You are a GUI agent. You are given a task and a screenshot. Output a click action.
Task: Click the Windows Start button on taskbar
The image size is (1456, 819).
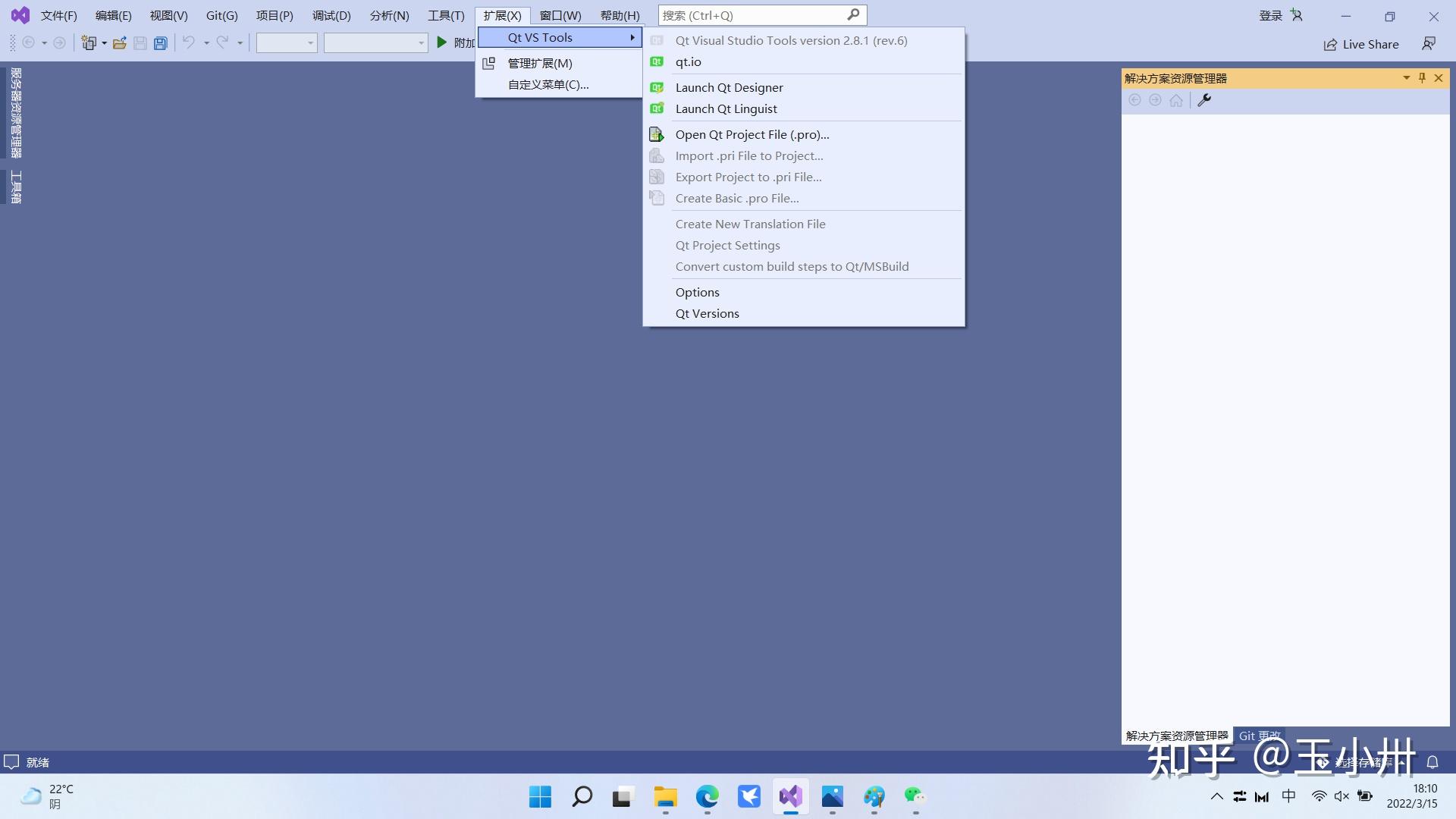coord(540,796)
